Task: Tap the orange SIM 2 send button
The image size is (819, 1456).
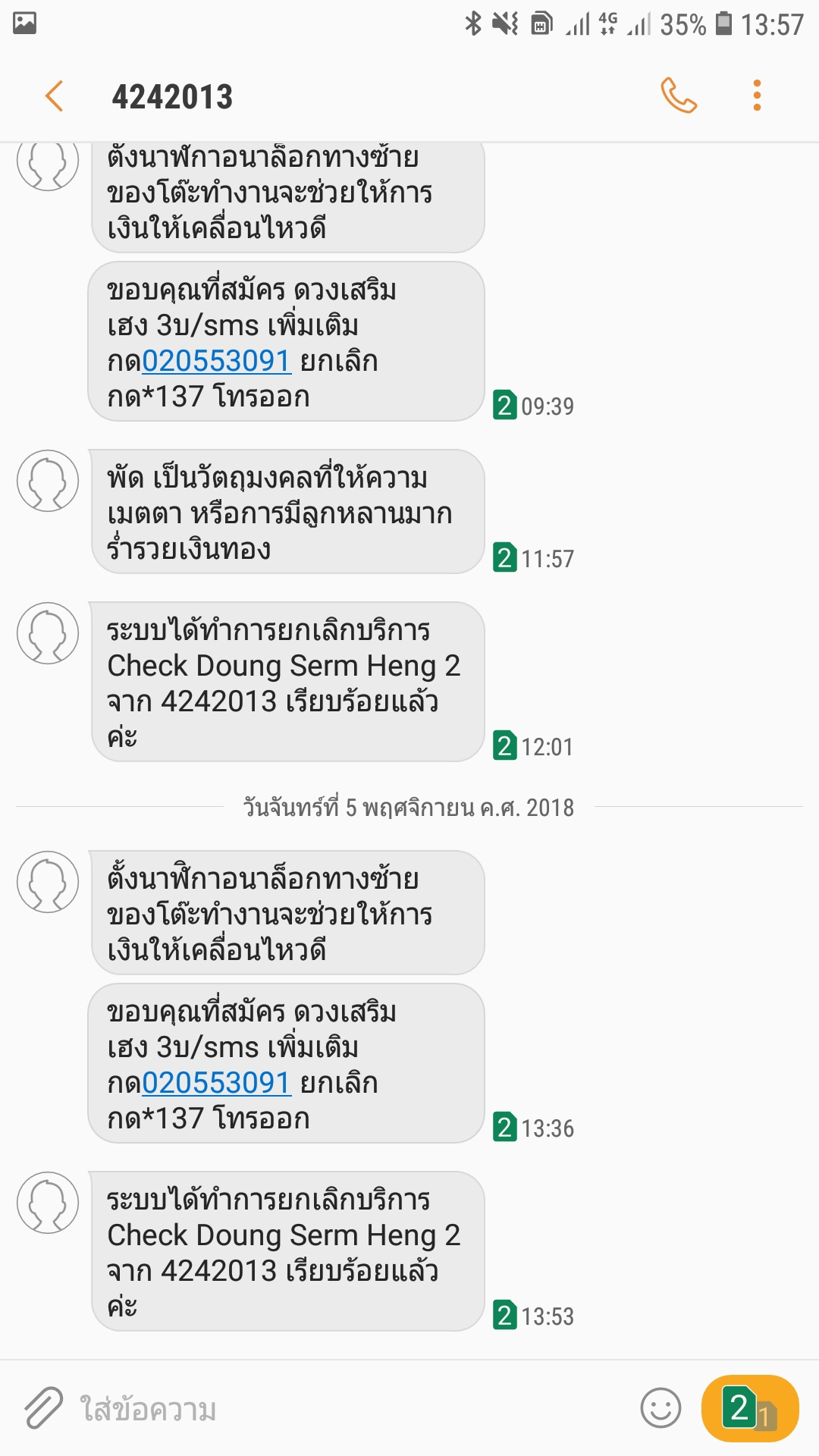Action: [x=750, y=1408]
